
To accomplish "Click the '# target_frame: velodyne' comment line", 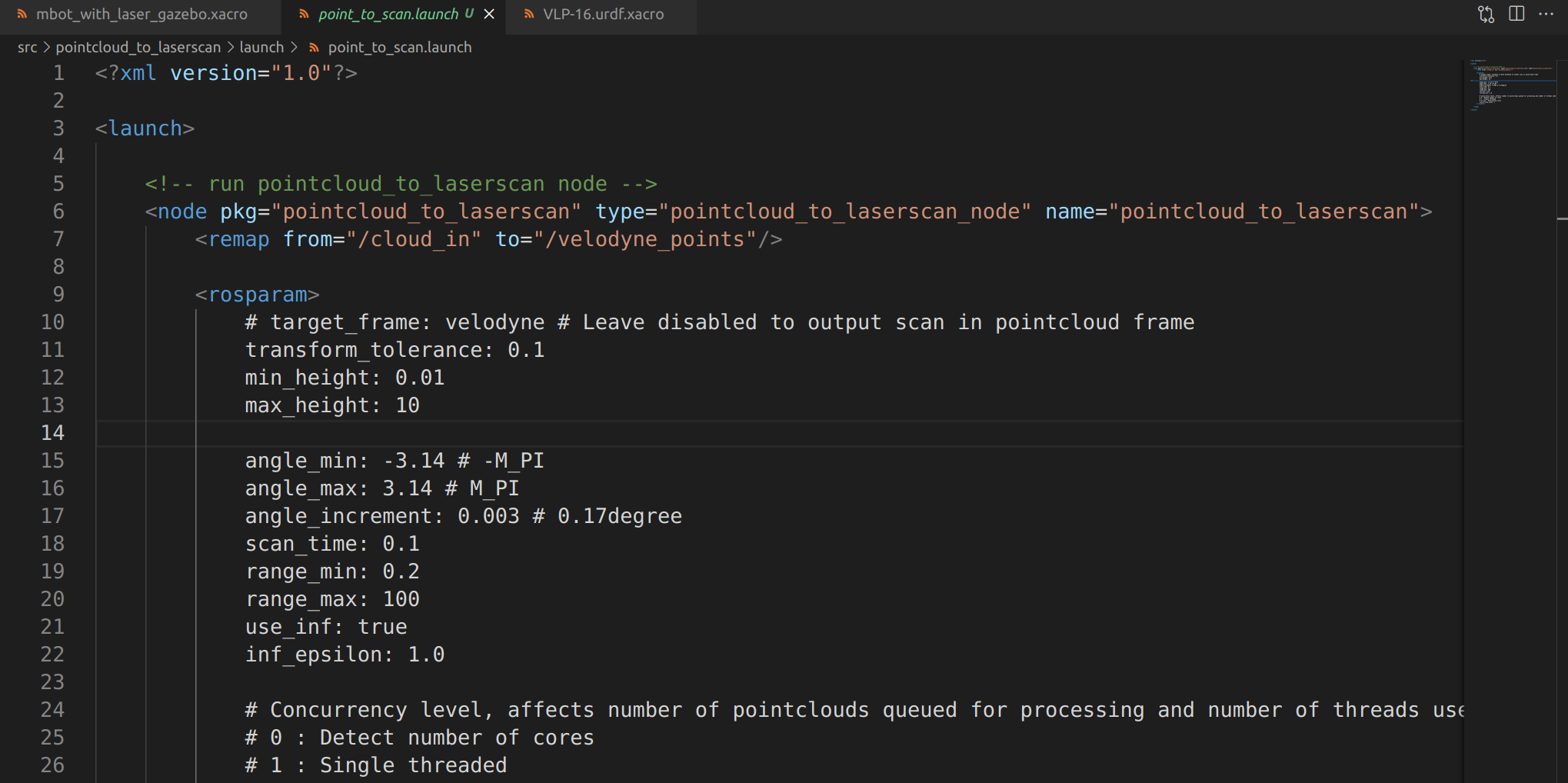I will [x=720, y=322].
